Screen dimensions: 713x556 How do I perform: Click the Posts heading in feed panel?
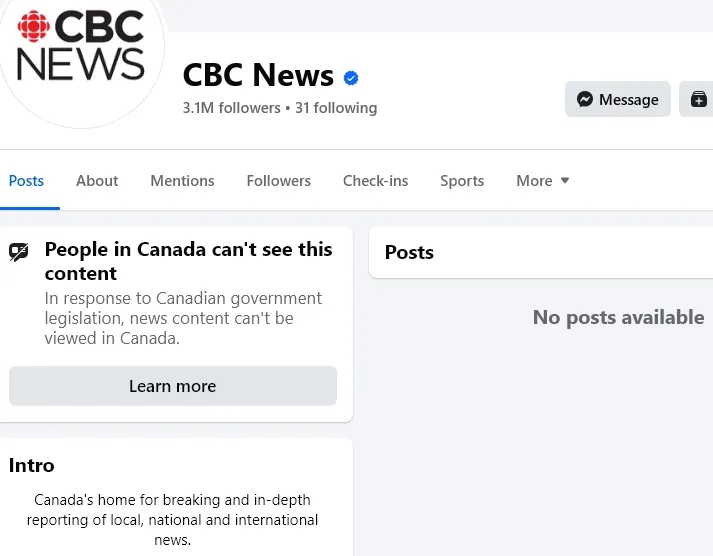tap(409, 252)
